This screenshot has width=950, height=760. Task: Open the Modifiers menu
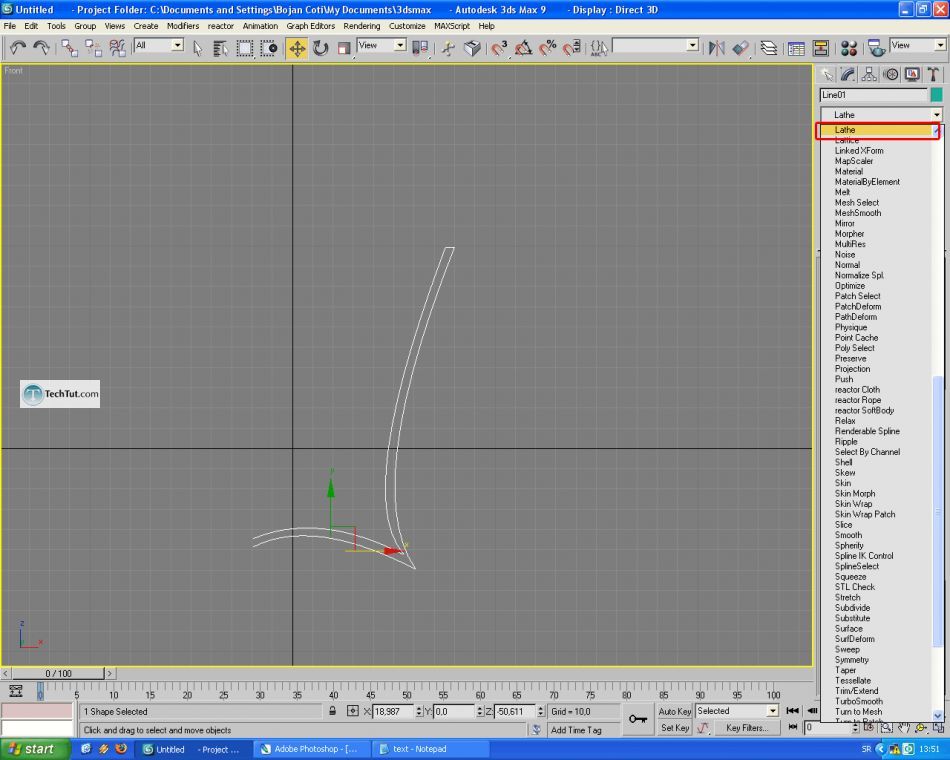click(183, 26)
